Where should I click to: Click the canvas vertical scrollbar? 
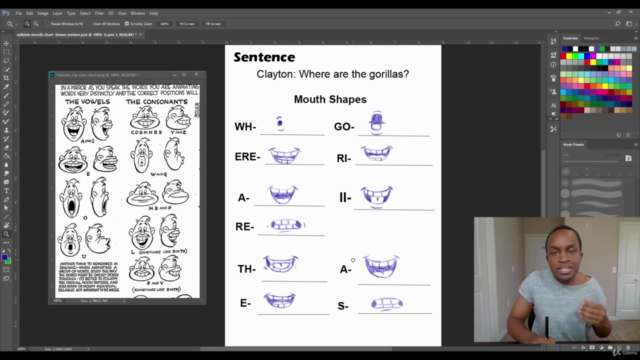(x=543, y=184)
